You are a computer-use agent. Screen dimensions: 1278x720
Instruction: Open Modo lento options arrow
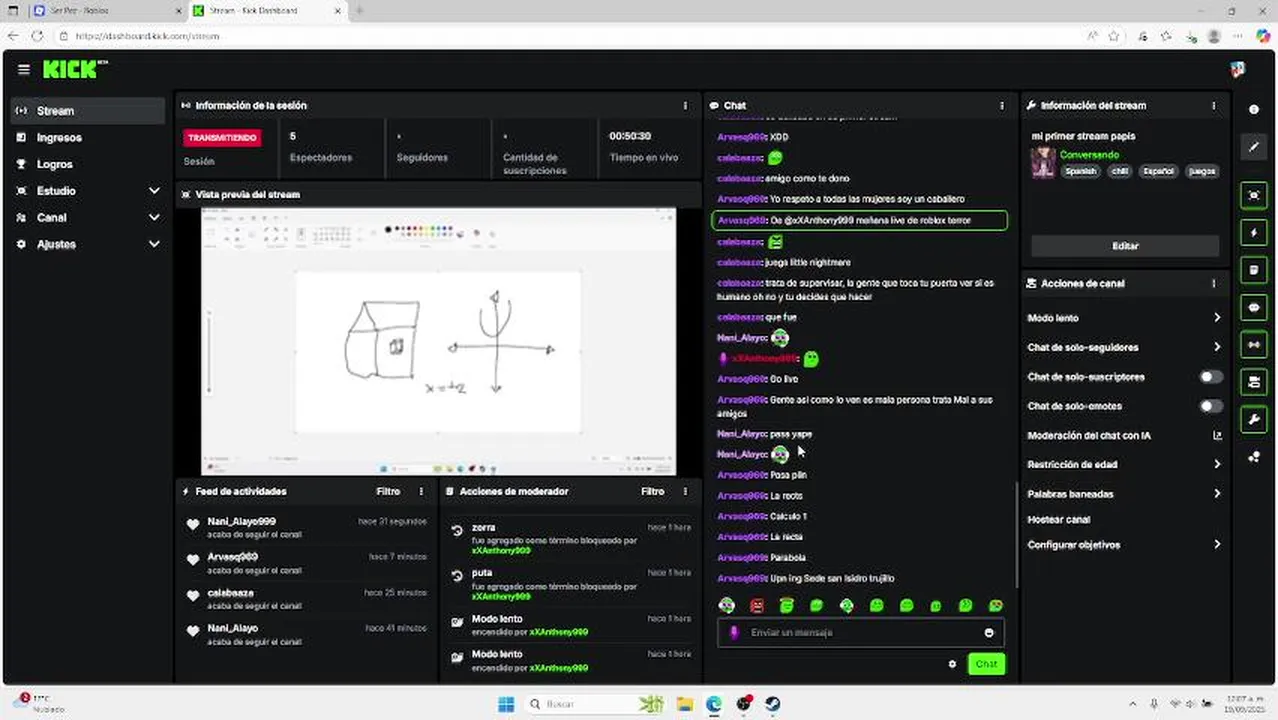(1217, 318)
